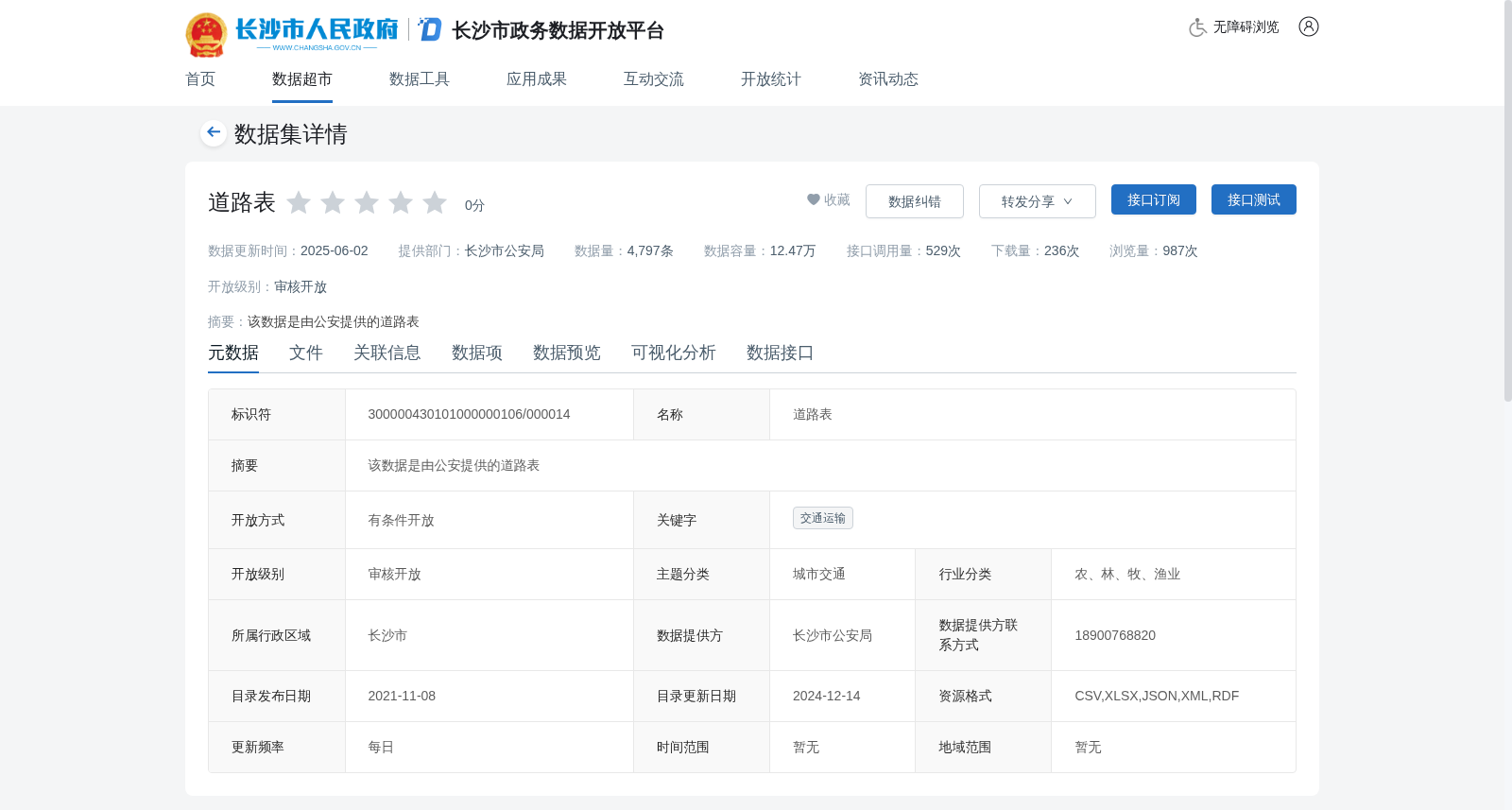Open the user account profile icon
This screenshot has height=810, width=1512.
pyautogui.click(x=1309, y=26)
